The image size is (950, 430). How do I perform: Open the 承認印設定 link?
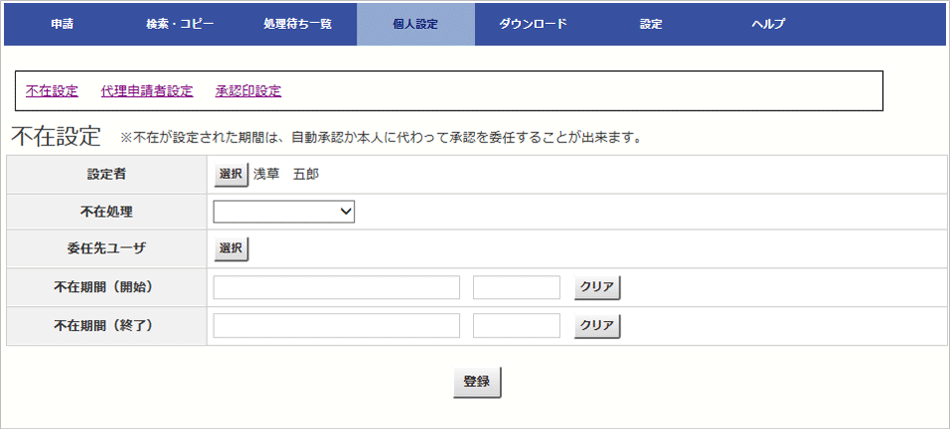tap(248, 91)
